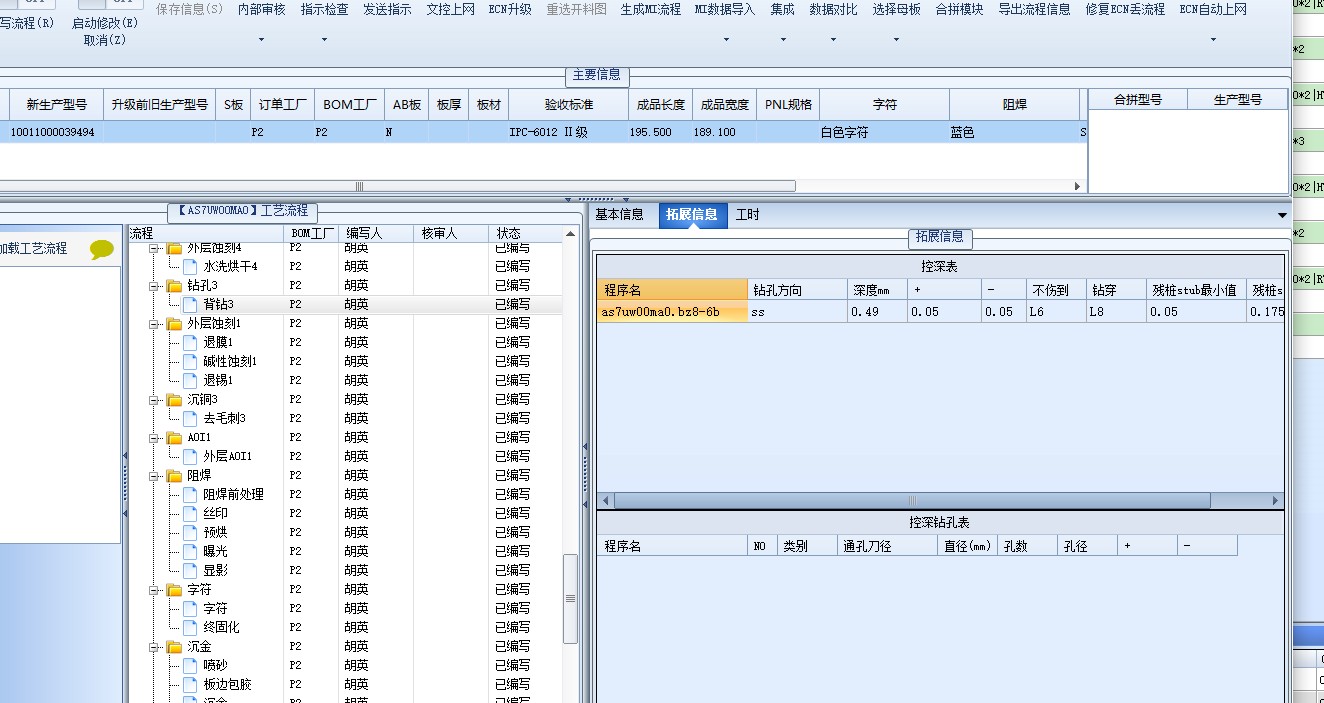This screenshot has height=703, width=1324.
Task: Click the 生成MI流程 button
Action: [650, 10]
